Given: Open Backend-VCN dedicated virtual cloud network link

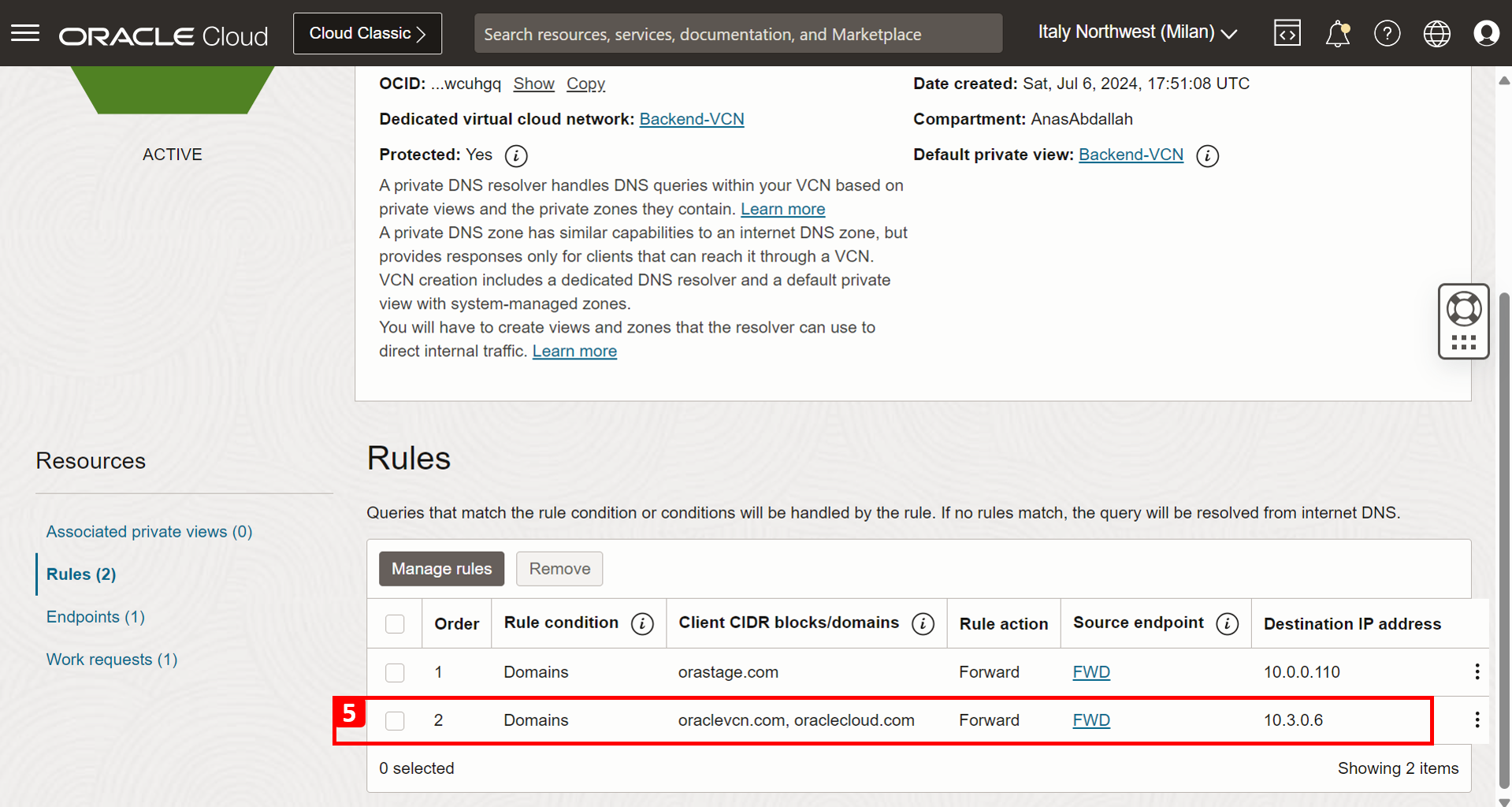Looking at the screenshot, I should point(692,119).
